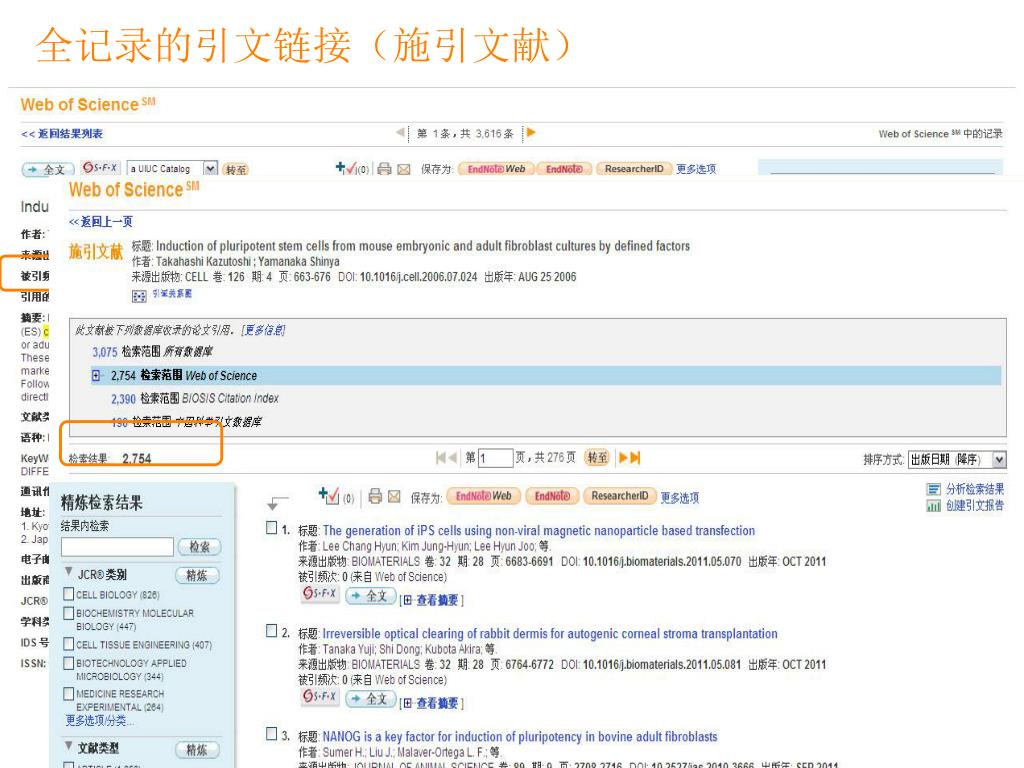Check BIOCHEMISTRY MOLECULAR BIOLOGY filter
Screen dimensions: 1024x768
[69, 613]
